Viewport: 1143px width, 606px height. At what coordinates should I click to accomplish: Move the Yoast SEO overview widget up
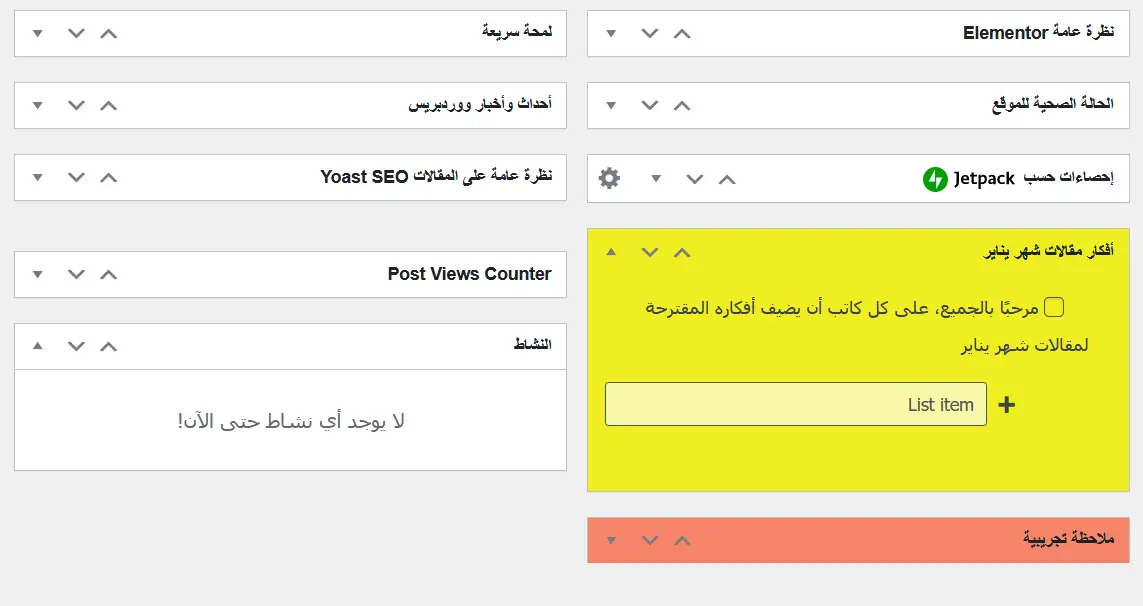(x=109, y=177)
